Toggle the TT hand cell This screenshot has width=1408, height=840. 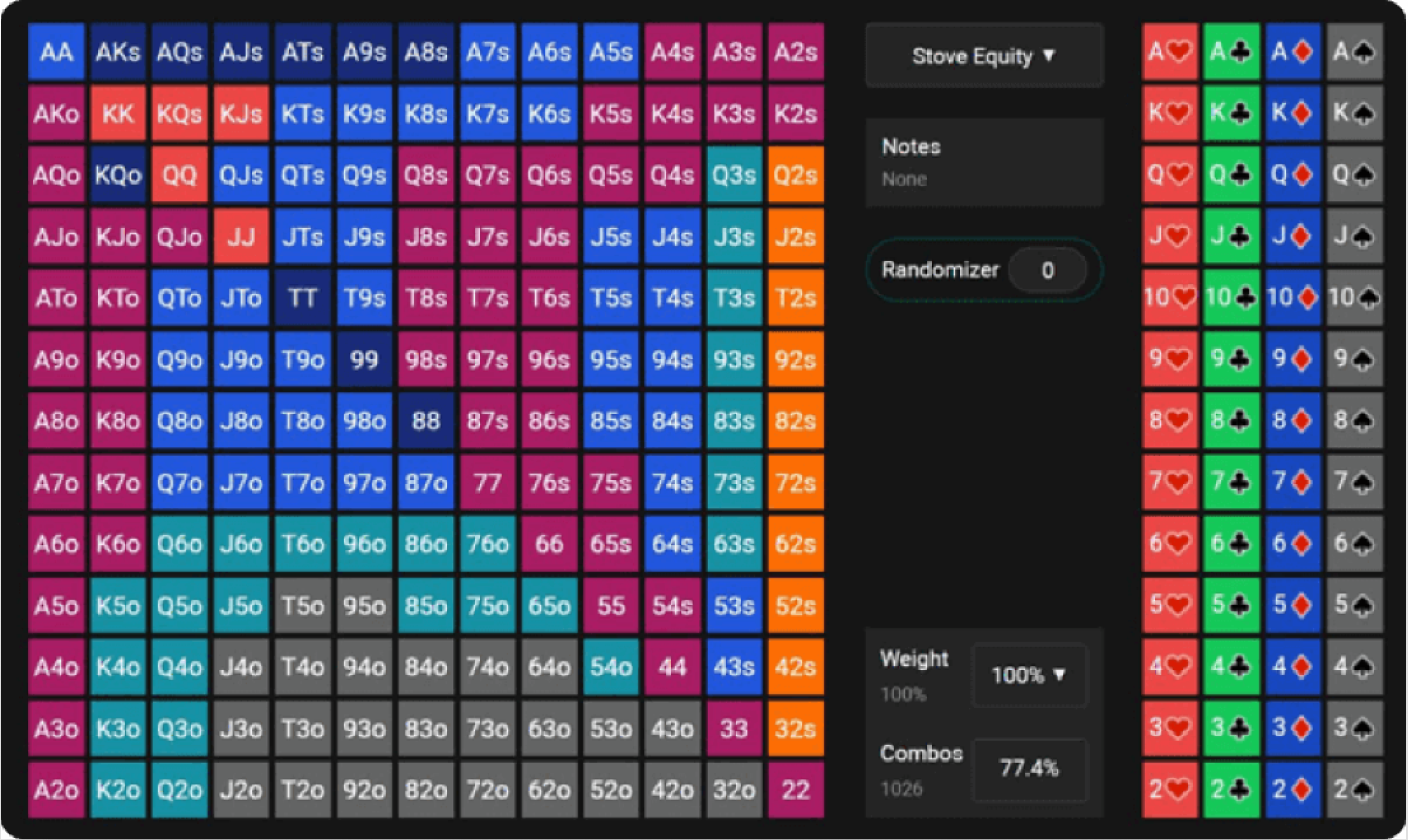(303, 298)
